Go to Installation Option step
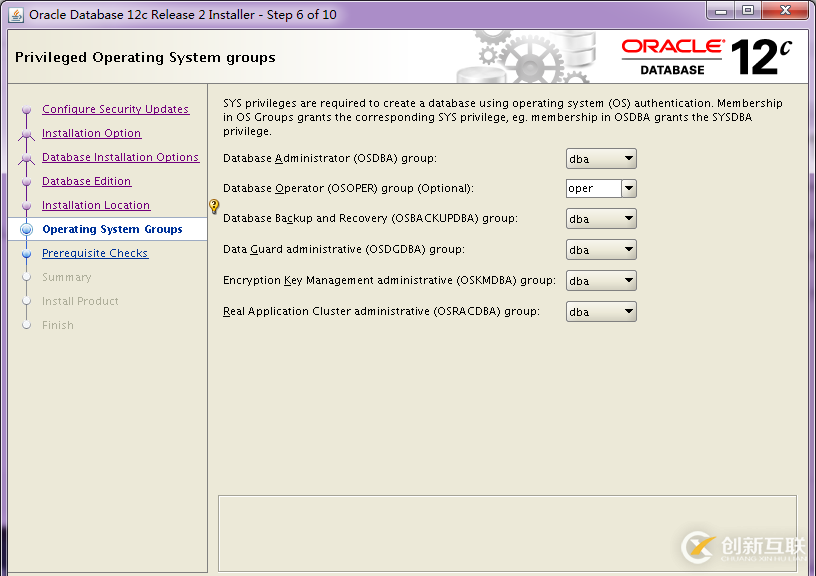This screenshot has height=576, width=816. (x=92, y=133)
